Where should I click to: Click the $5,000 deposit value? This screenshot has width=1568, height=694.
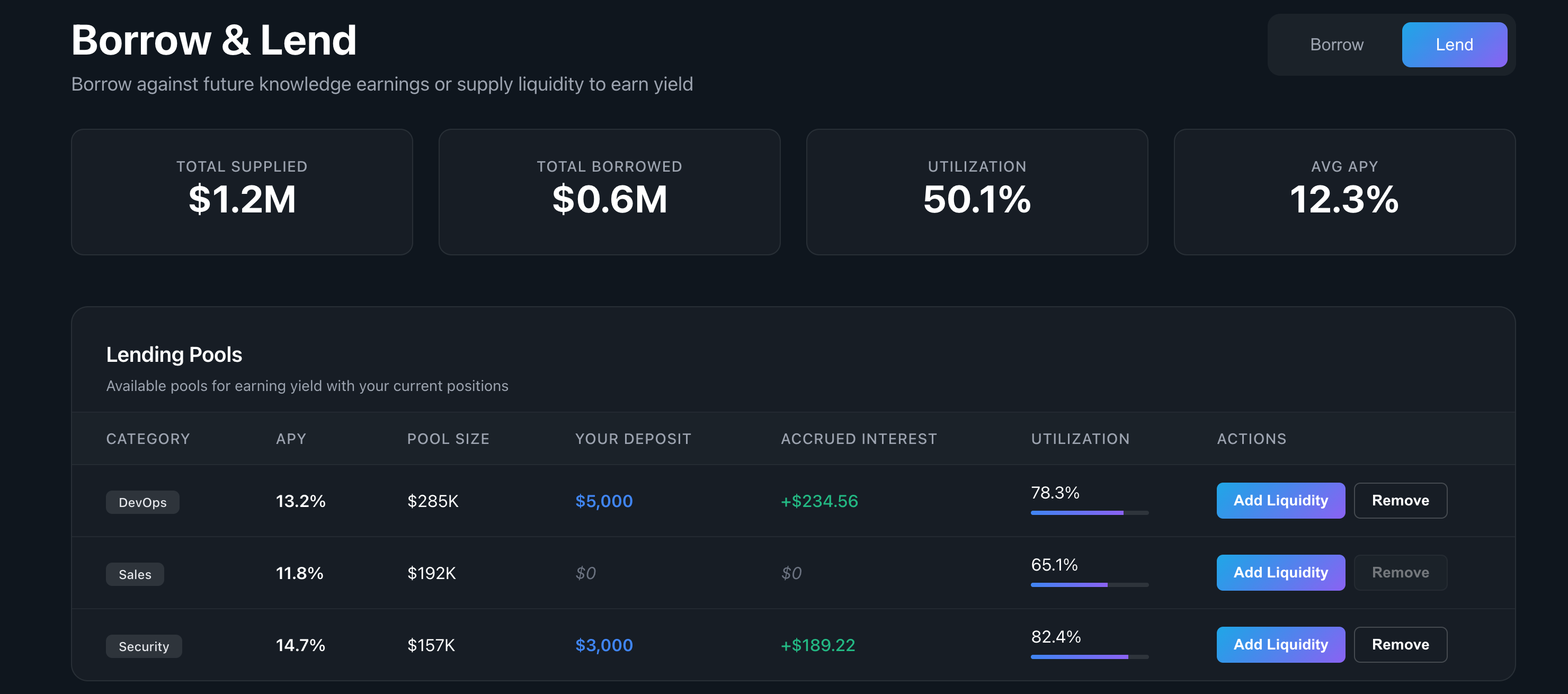tap(604, 501)
